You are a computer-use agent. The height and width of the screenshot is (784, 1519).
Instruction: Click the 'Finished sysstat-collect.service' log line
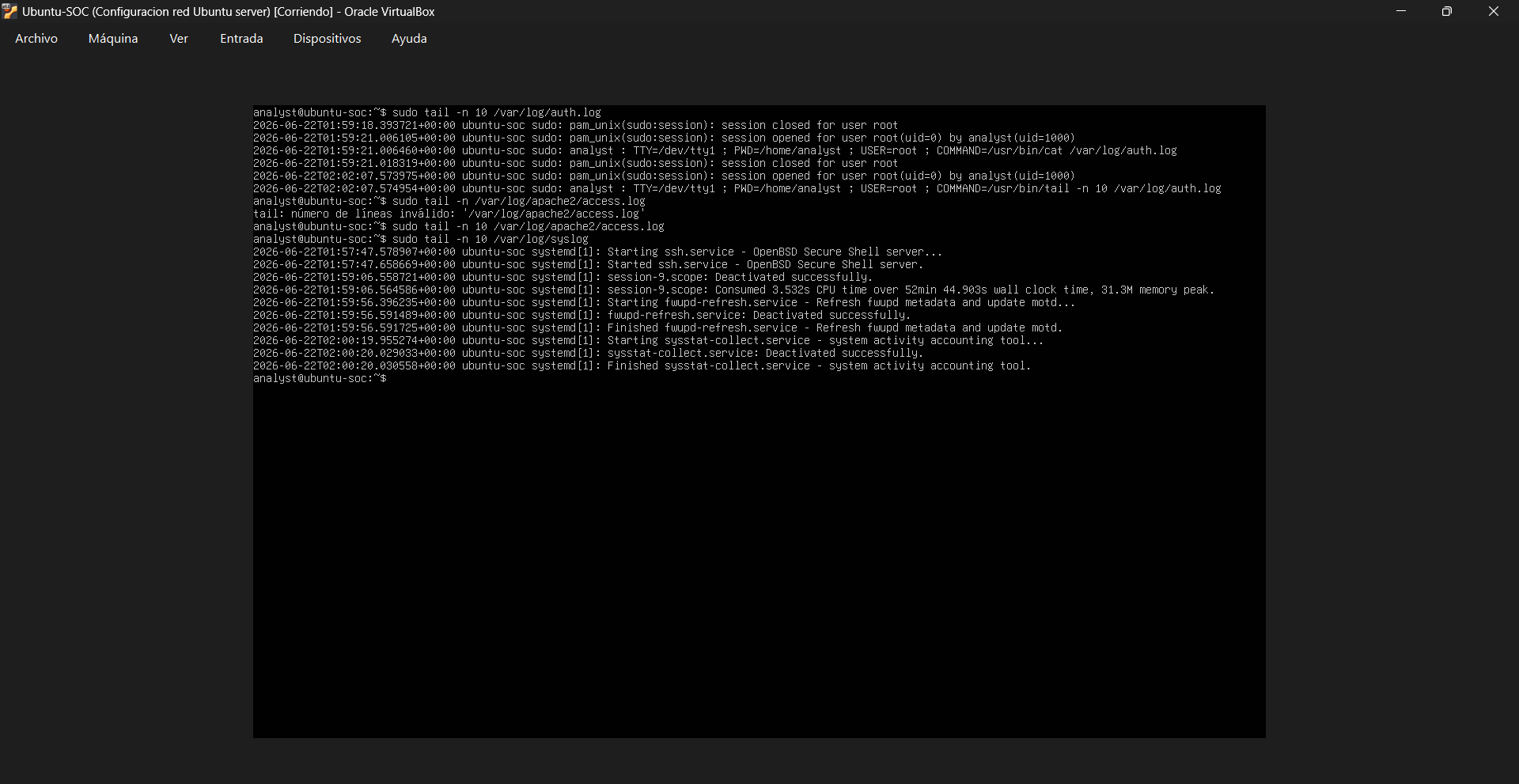pos(642,365)
